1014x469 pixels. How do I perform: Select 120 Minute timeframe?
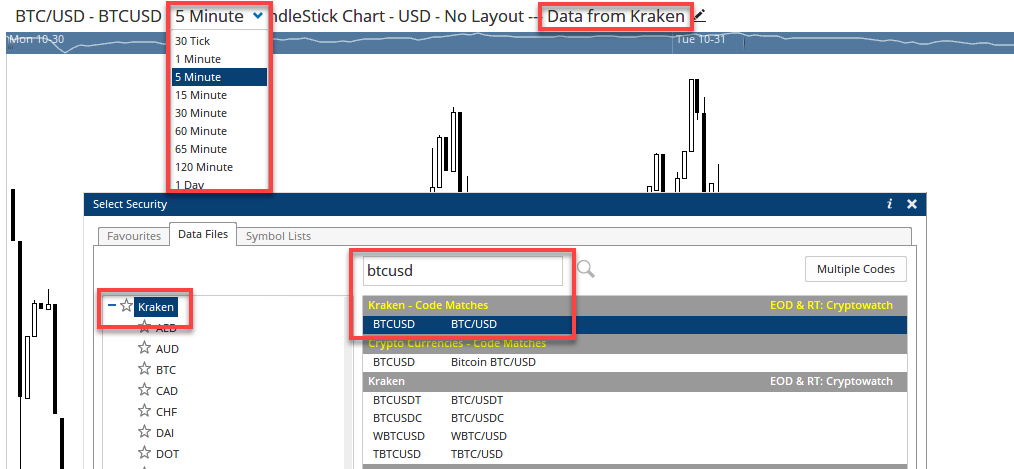(219, 167)
